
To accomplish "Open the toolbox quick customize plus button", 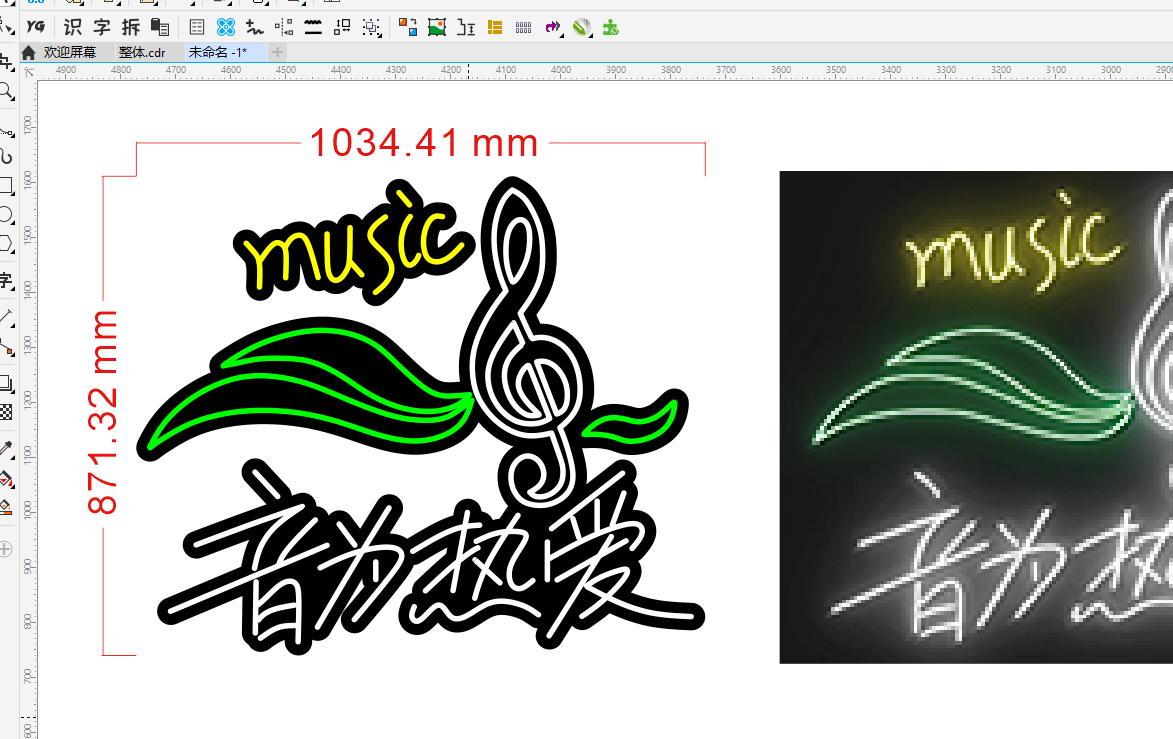I will [6, 549].
